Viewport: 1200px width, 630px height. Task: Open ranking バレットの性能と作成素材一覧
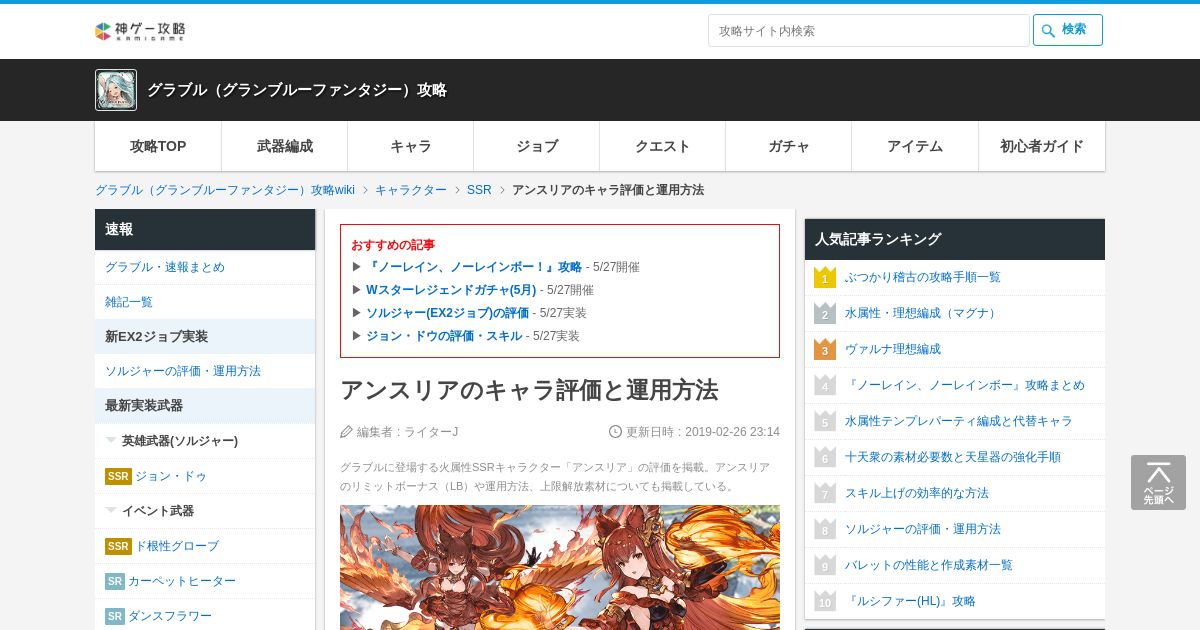click(x=929, y=565)
